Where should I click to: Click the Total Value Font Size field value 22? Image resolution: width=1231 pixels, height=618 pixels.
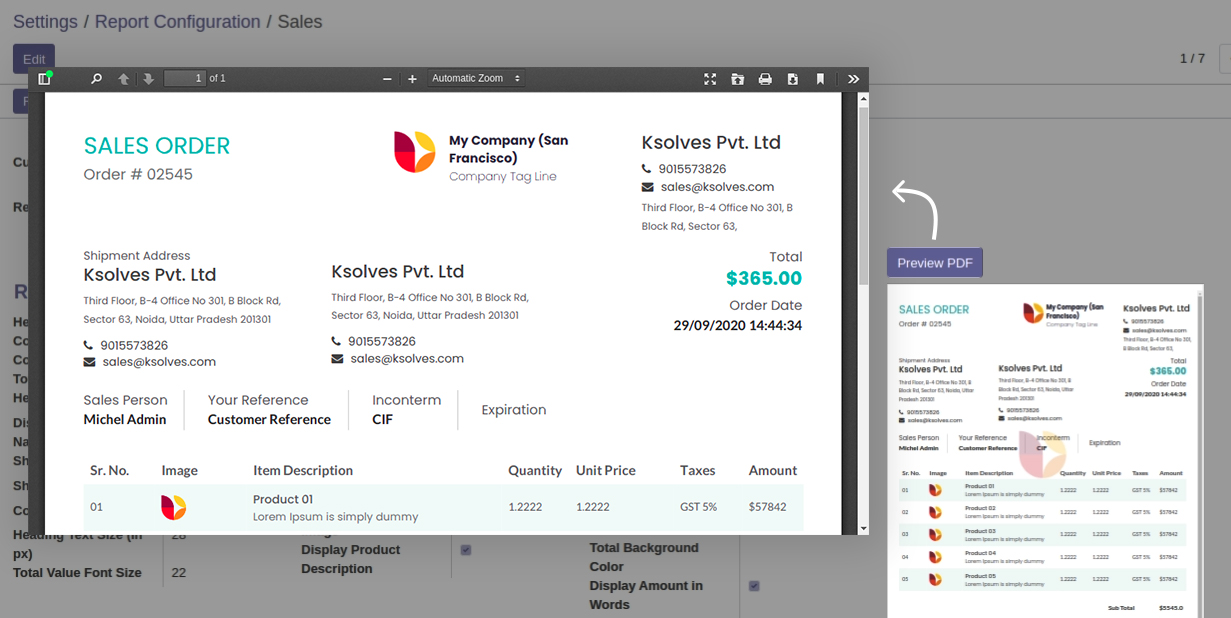179,573
